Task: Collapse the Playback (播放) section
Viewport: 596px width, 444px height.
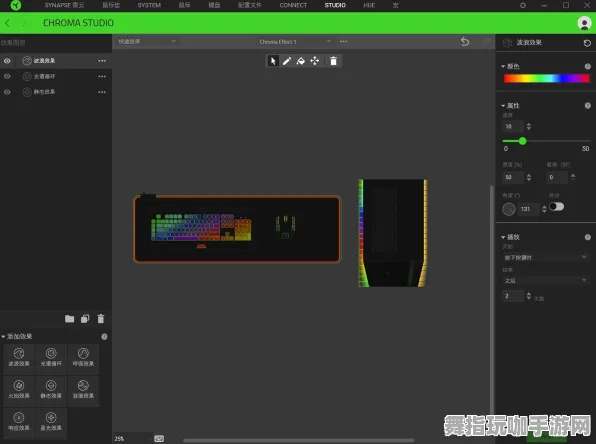Action: [x=503, y=237]
